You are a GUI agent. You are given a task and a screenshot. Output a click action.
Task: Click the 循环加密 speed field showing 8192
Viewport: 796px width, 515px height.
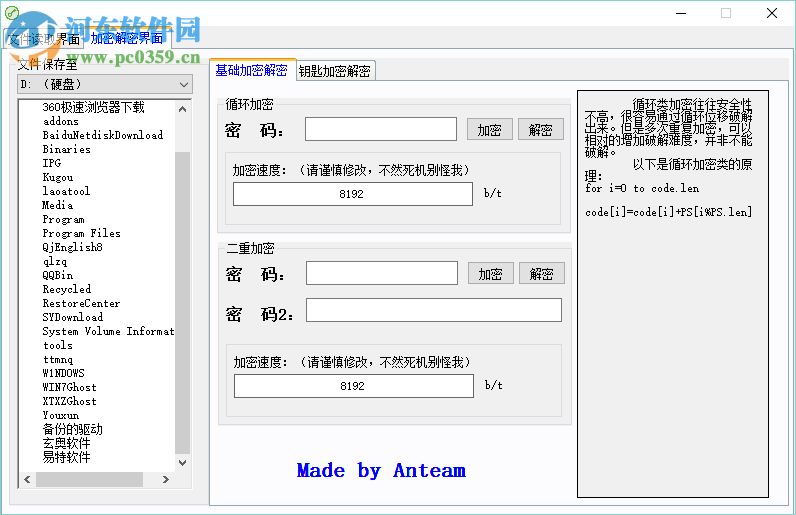[353, 194]
